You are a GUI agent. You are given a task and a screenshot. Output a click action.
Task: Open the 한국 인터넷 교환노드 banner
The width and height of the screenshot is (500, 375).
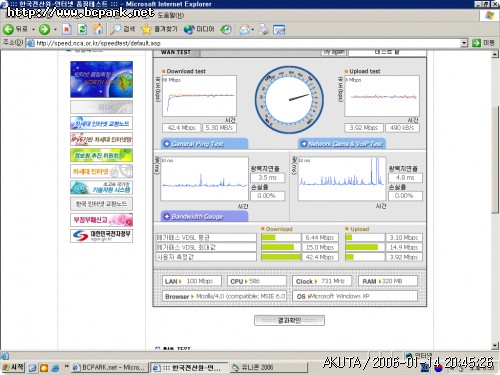point(101,204)
